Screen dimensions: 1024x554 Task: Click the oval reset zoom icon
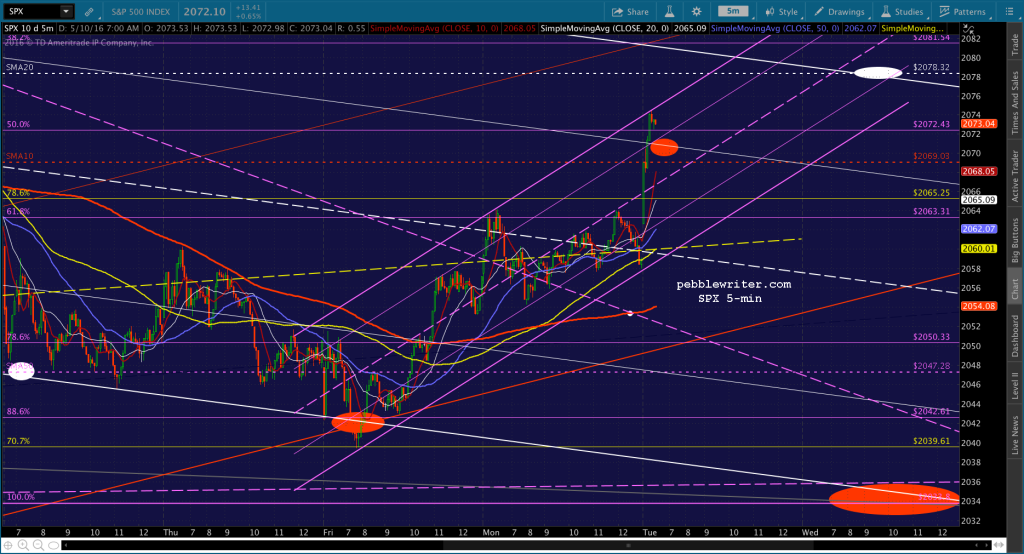(53, 545)
